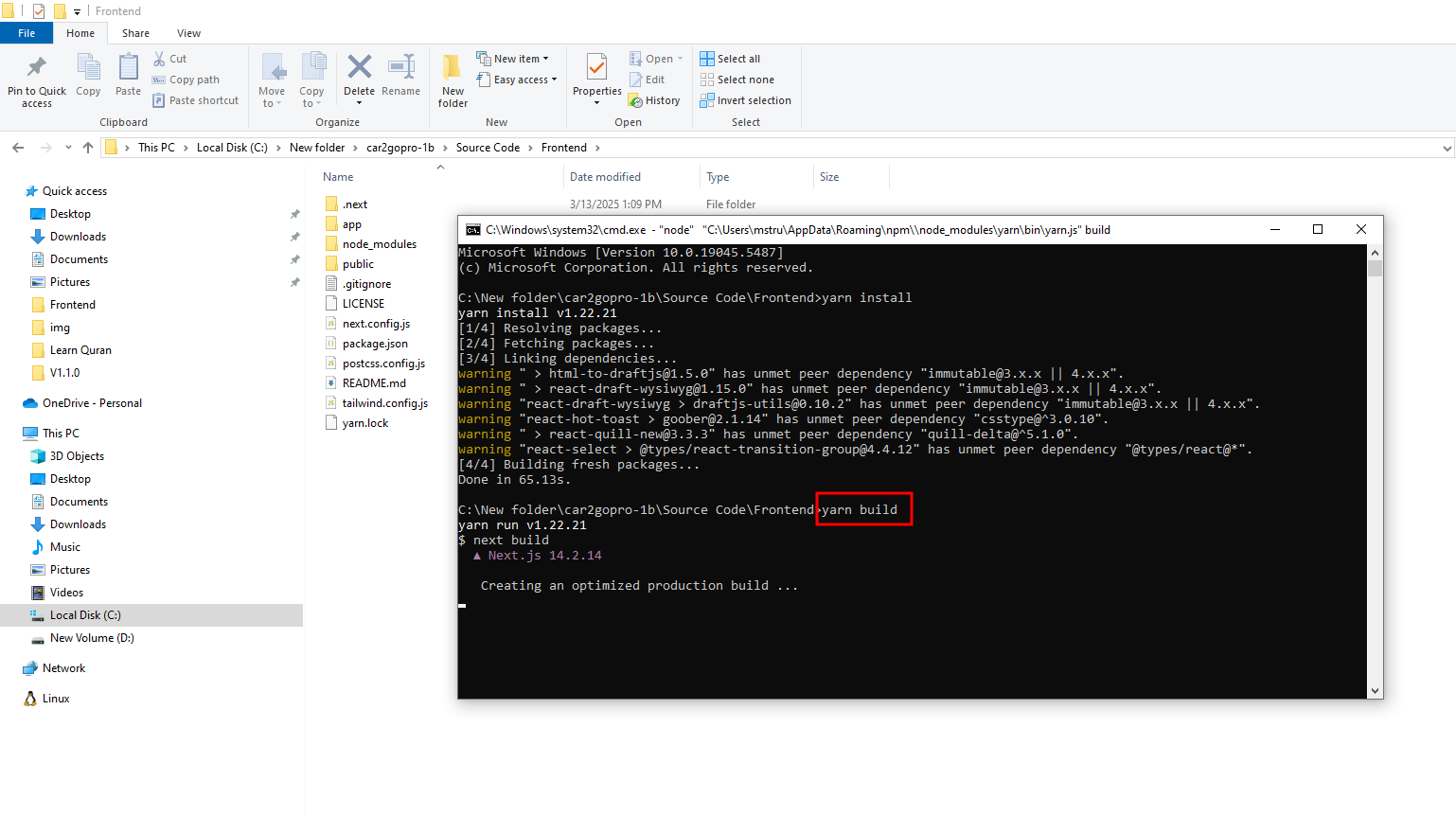
Task: Switch to the Home ribbon tab
Action: click(x=80, y=33)
